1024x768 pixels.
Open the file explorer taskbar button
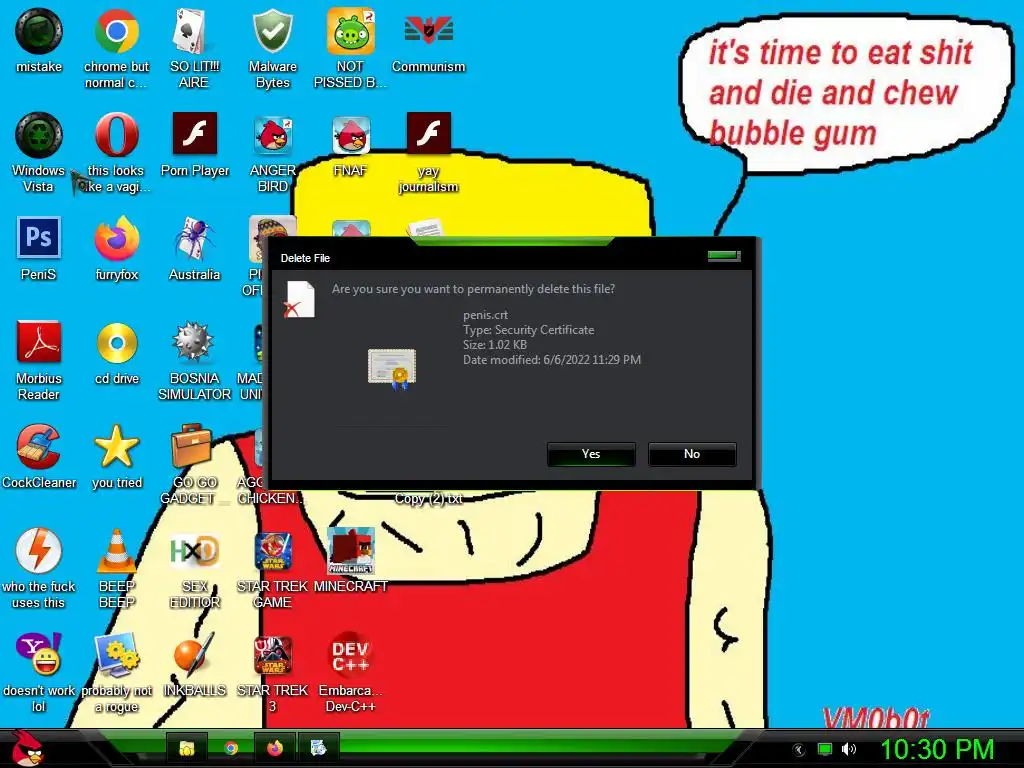(x=187, y=748)
